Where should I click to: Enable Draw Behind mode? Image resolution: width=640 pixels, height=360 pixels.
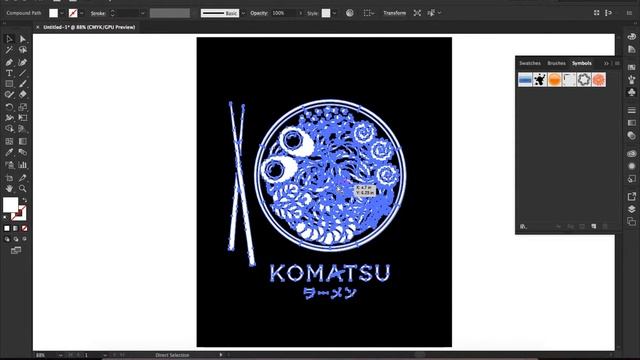point(16,239)
